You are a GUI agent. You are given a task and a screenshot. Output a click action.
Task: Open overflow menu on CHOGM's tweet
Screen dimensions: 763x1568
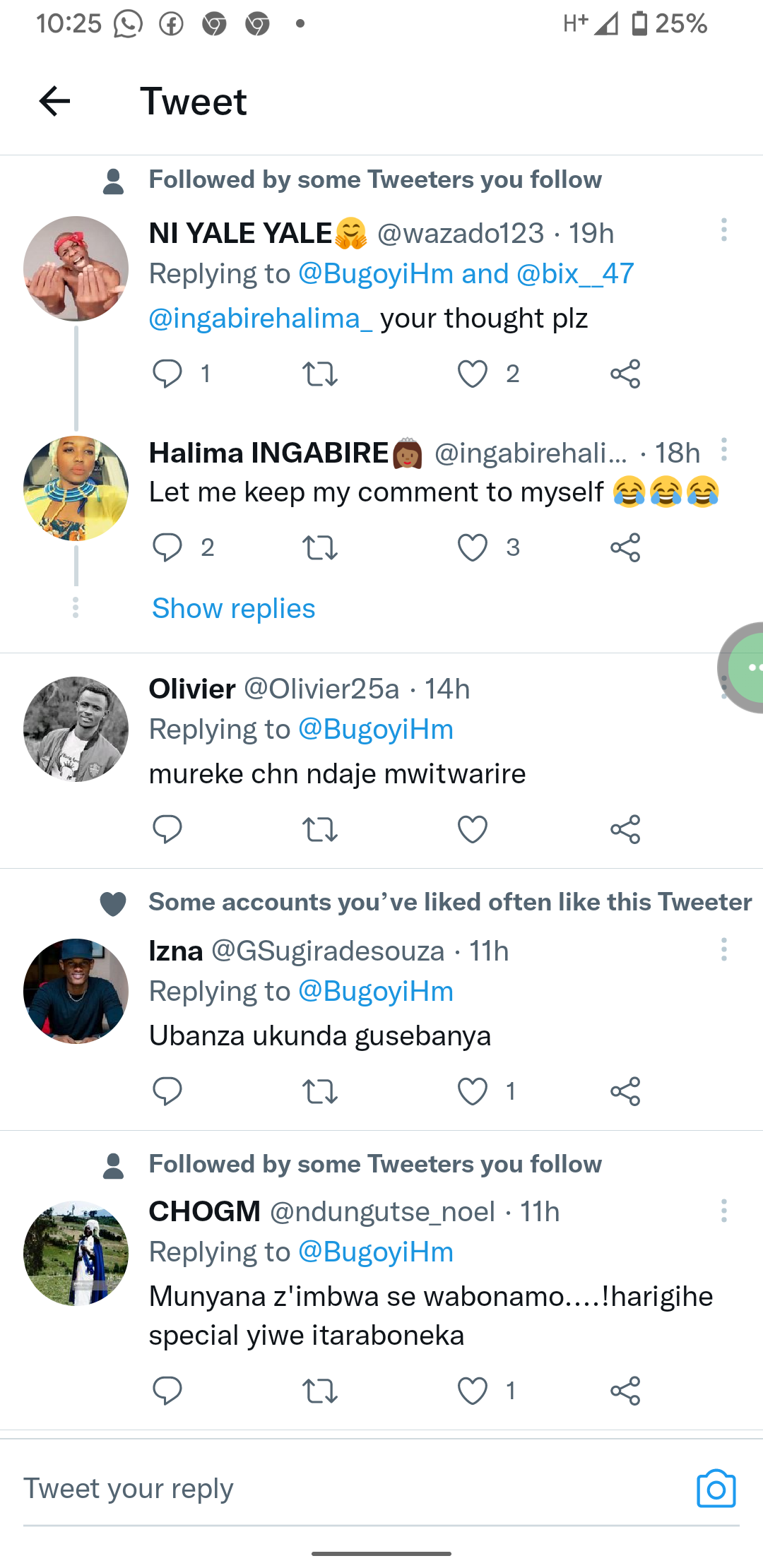[723, 1211]
